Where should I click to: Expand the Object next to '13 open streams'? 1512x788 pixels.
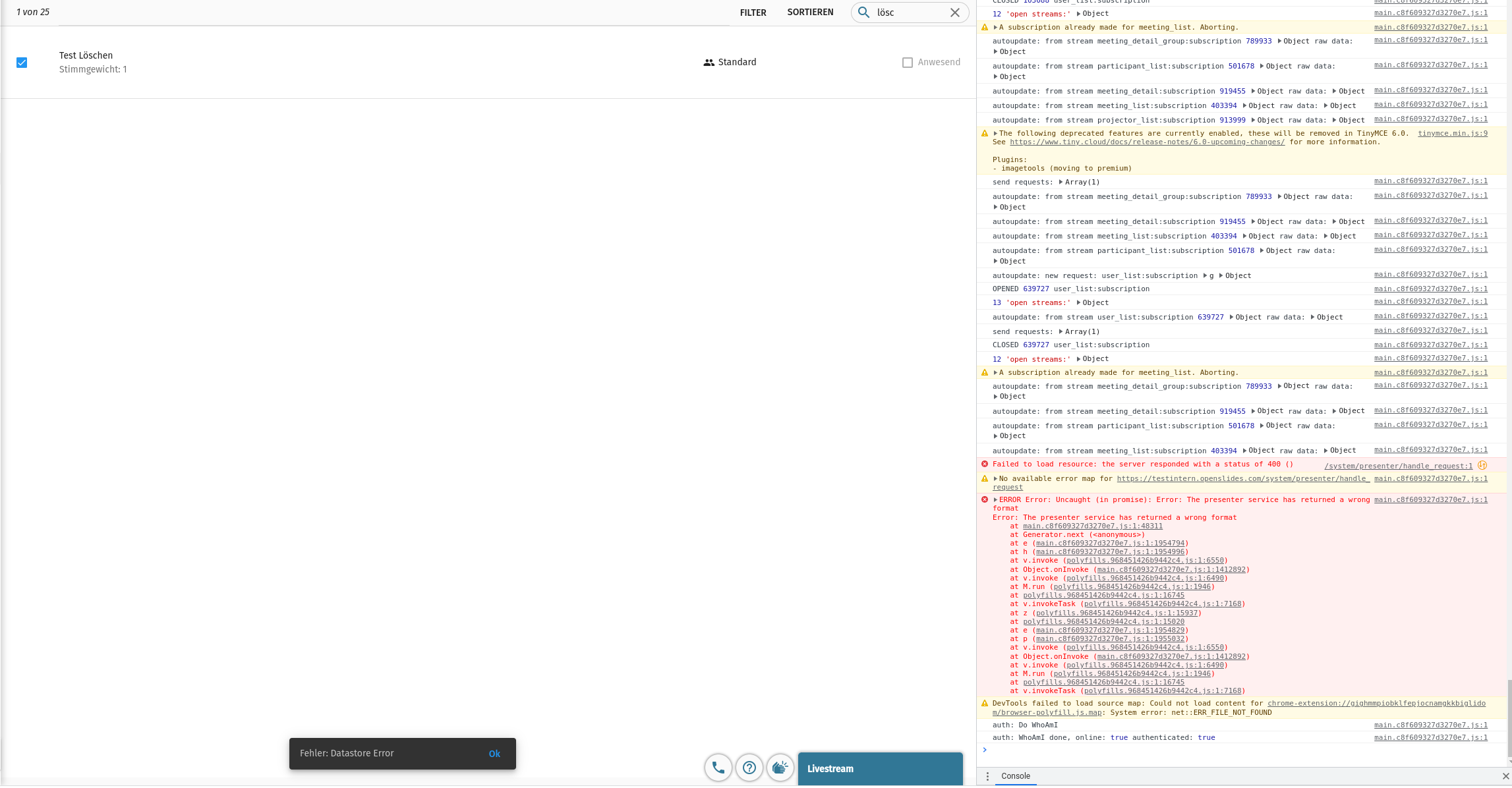1078,302
